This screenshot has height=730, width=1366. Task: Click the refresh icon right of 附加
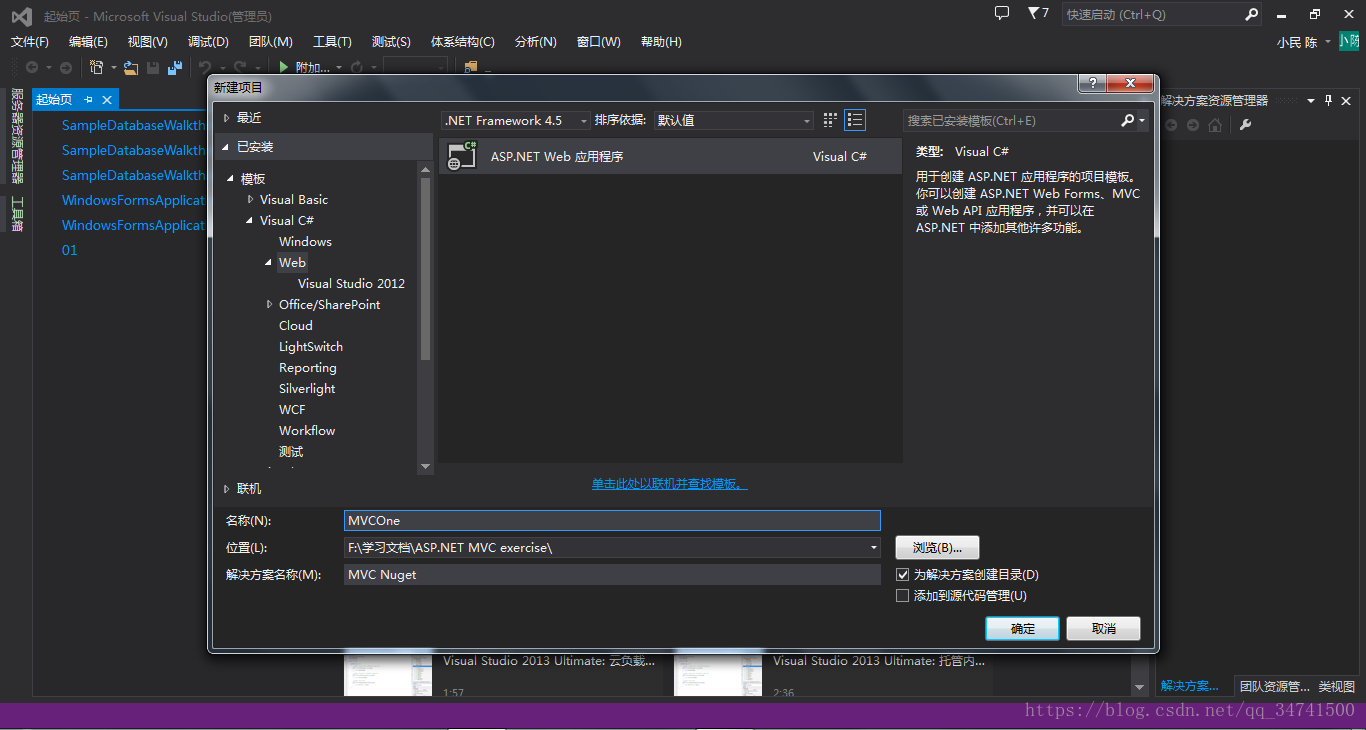pos(357,67)
